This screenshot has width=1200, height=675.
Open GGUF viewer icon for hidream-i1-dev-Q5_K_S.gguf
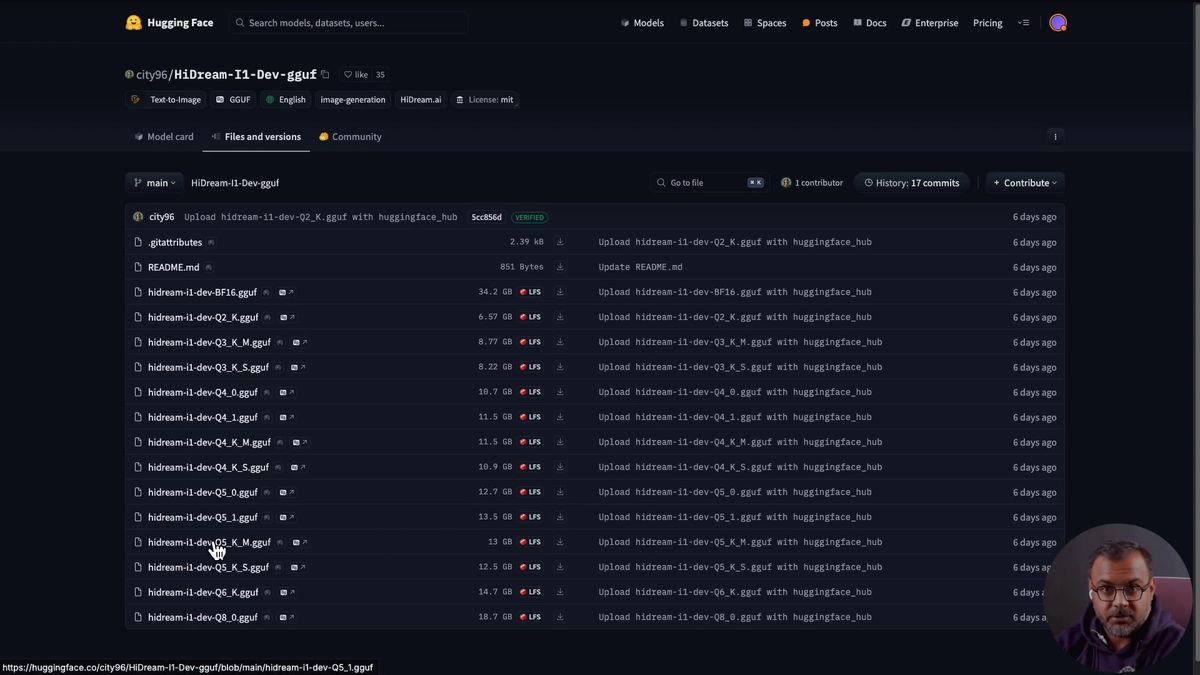pyautogui.click(x=298, y=567)
